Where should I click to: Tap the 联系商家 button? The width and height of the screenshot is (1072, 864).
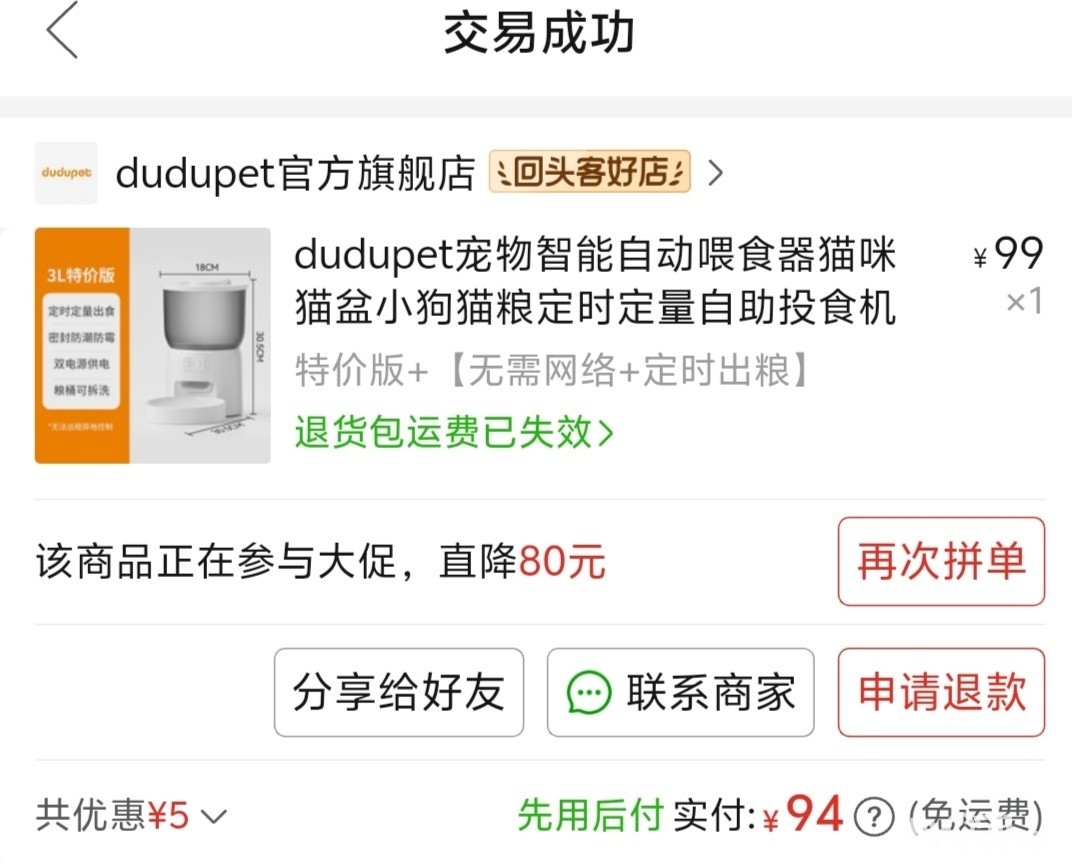(x=680, y=692)
